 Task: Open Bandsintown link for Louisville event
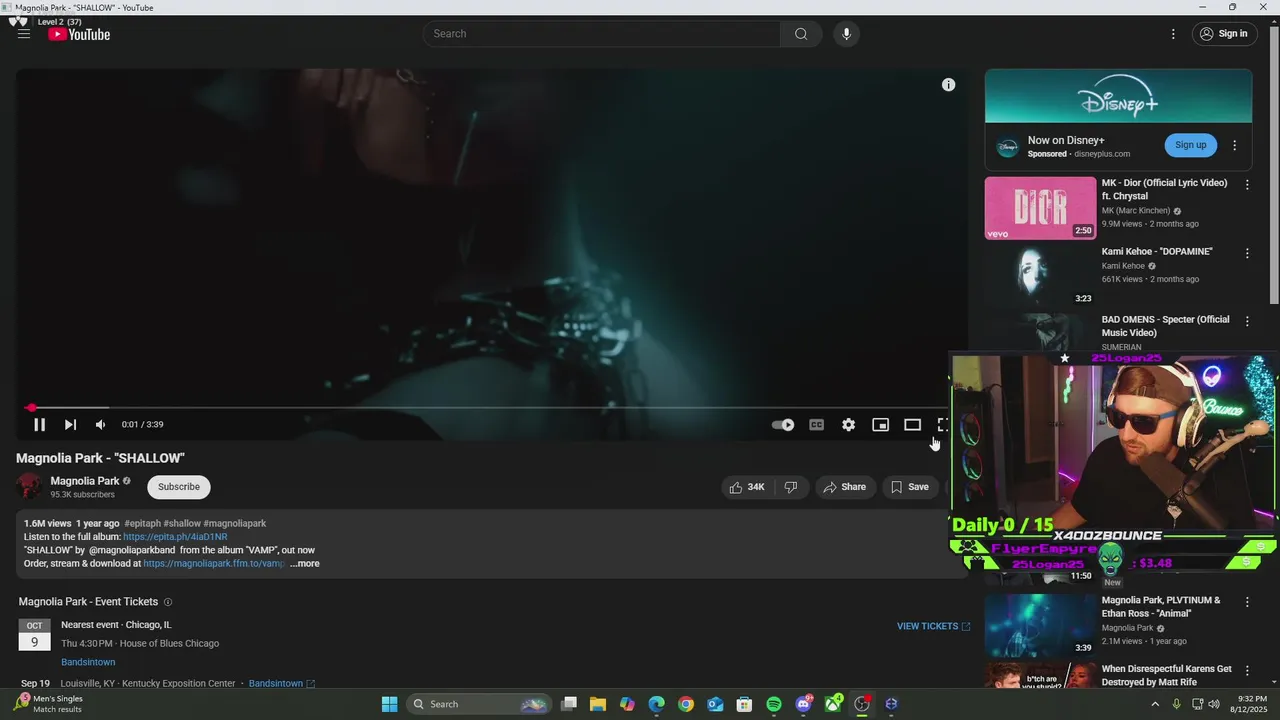pos(281,684)
